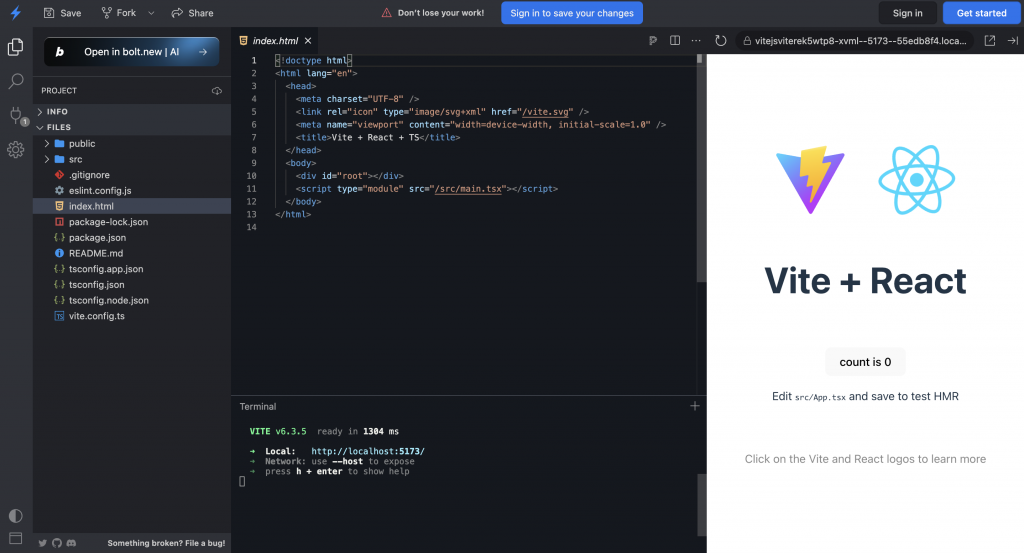Image resolution: width=1024 pixels, height=553 pixels.
Task: Open the Twitter icon in footer
Action: click(x=42, y=543)
